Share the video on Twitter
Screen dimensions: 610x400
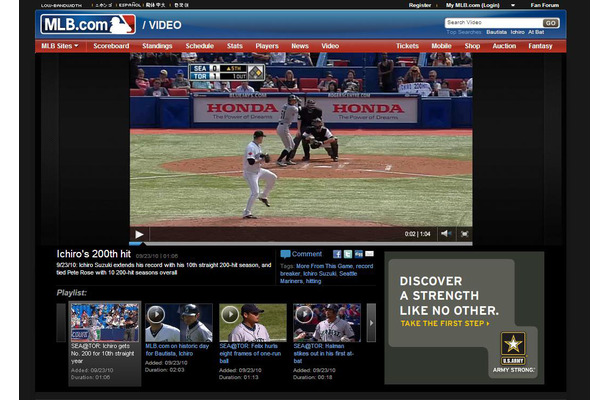pos(348,254)
